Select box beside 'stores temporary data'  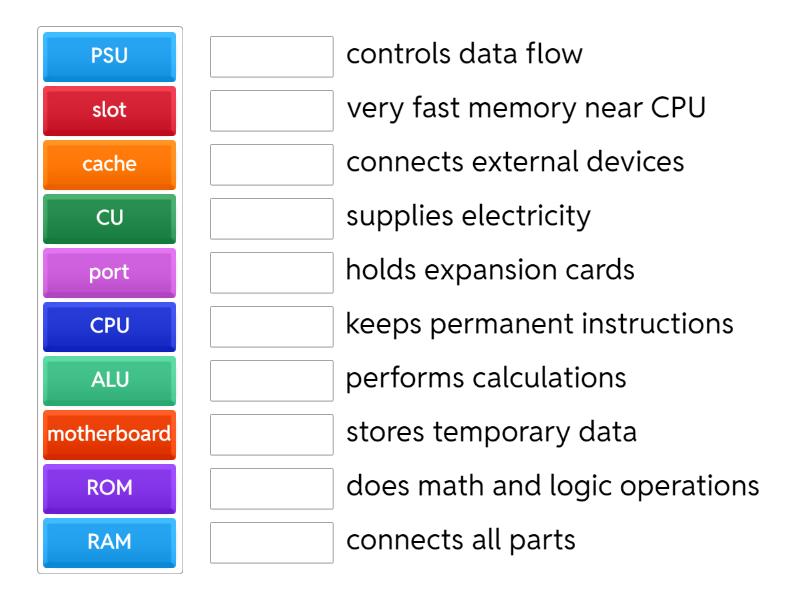[272, 435]
